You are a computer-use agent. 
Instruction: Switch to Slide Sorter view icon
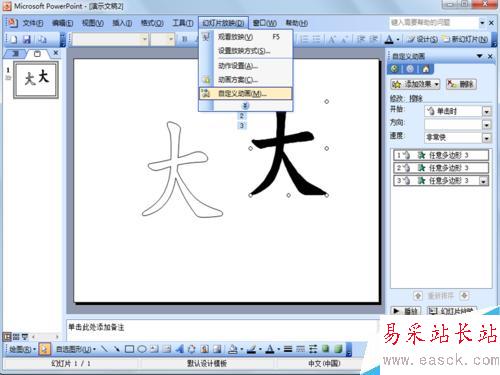coord(16,337)
